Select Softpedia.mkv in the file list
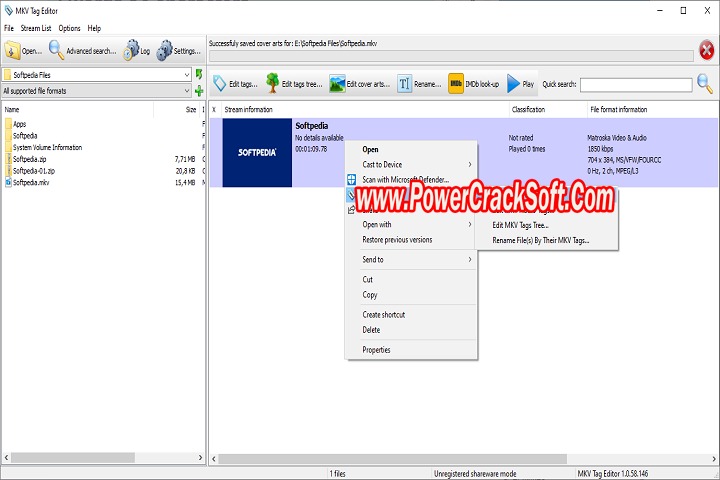This screenshot has height=480, width=720. [30, 182]
